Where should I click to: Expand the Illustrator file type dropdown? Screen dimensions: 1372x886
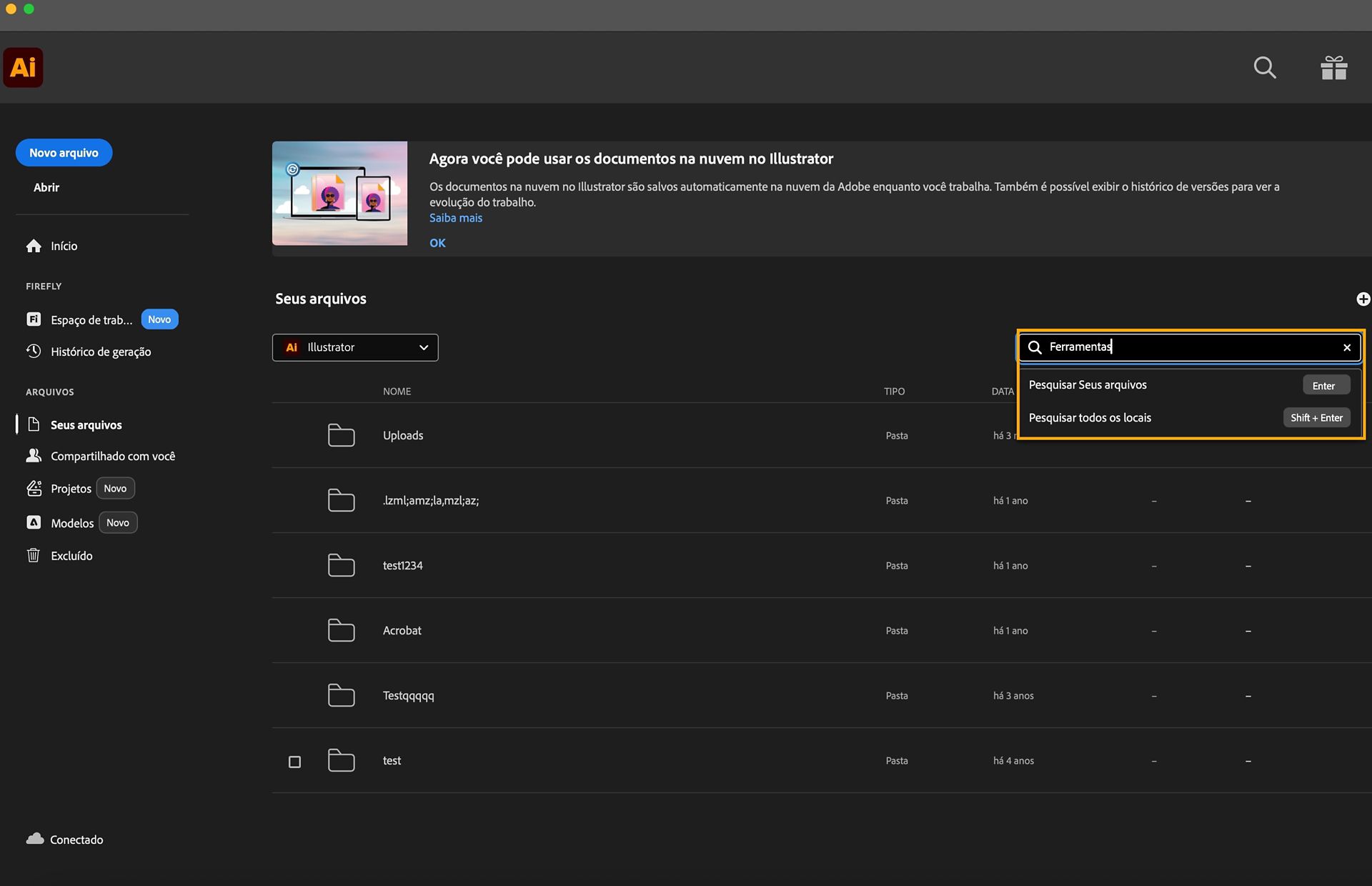(355, 347)
